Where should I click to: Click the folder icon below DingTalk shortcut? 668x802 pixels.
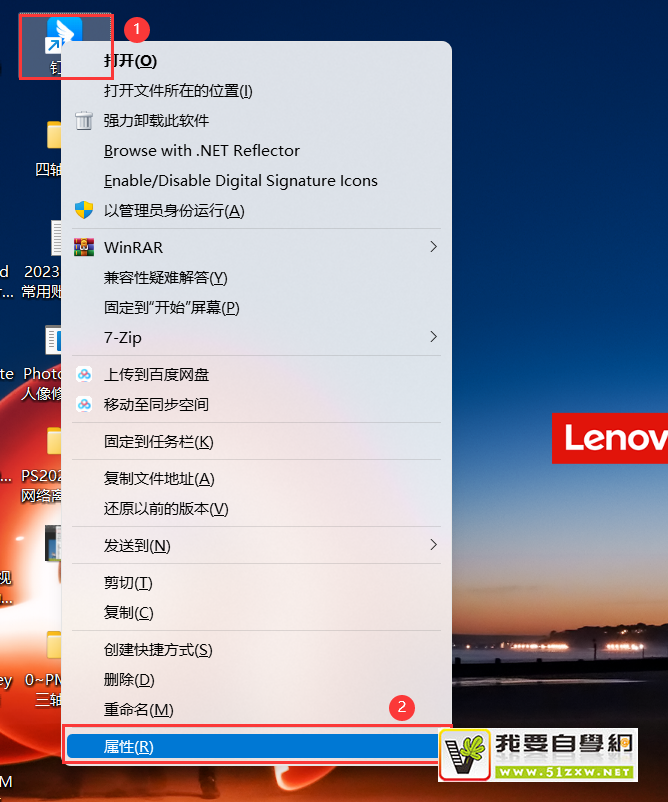53,135
